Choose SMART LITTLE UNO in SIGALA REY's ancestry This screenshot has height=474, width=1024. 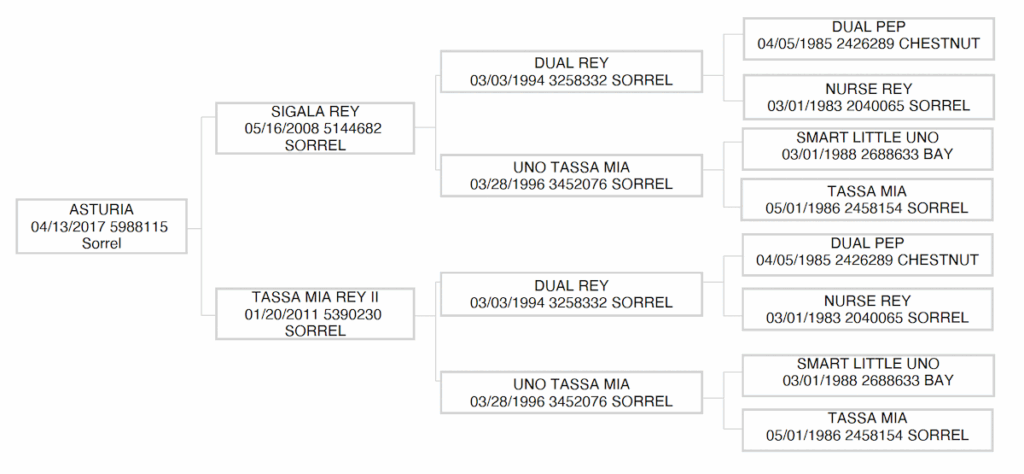[x=867, y=146]
